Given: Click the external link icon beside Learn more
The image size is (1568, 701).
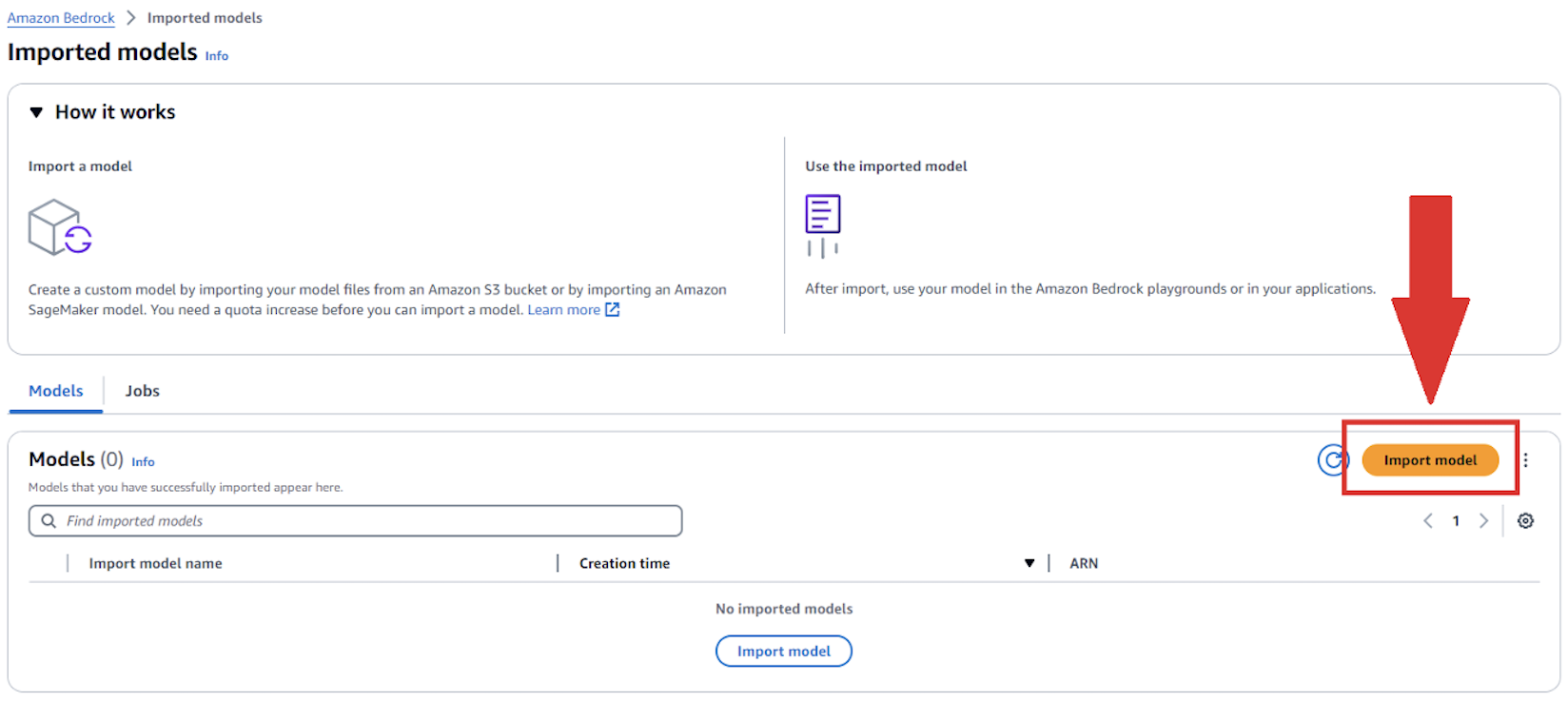Looking at the screenshot, I should [x=613, y=310].
